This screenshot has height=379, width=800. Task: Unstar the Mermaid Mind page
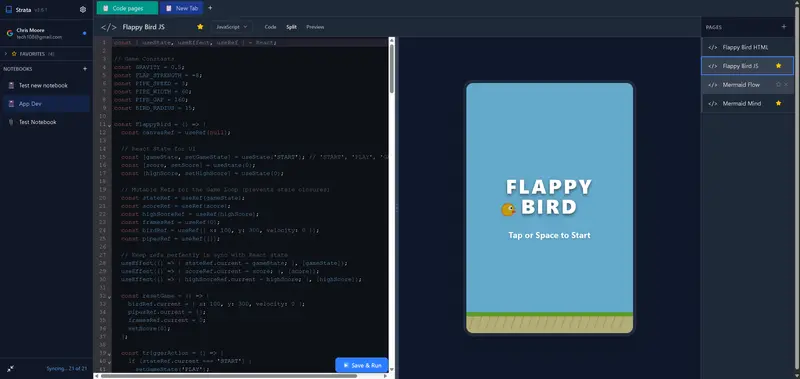point(779,103)
